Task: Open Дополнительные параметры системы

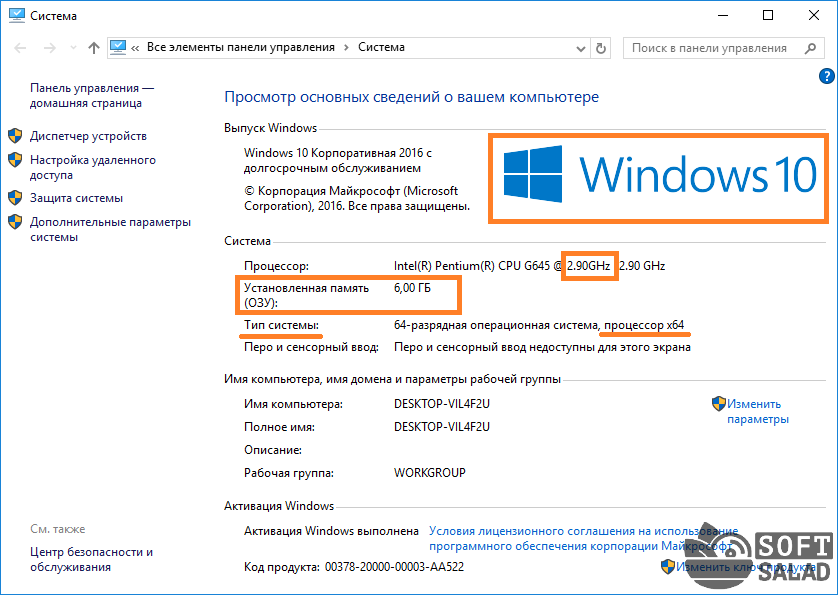Action: [110, 229]
